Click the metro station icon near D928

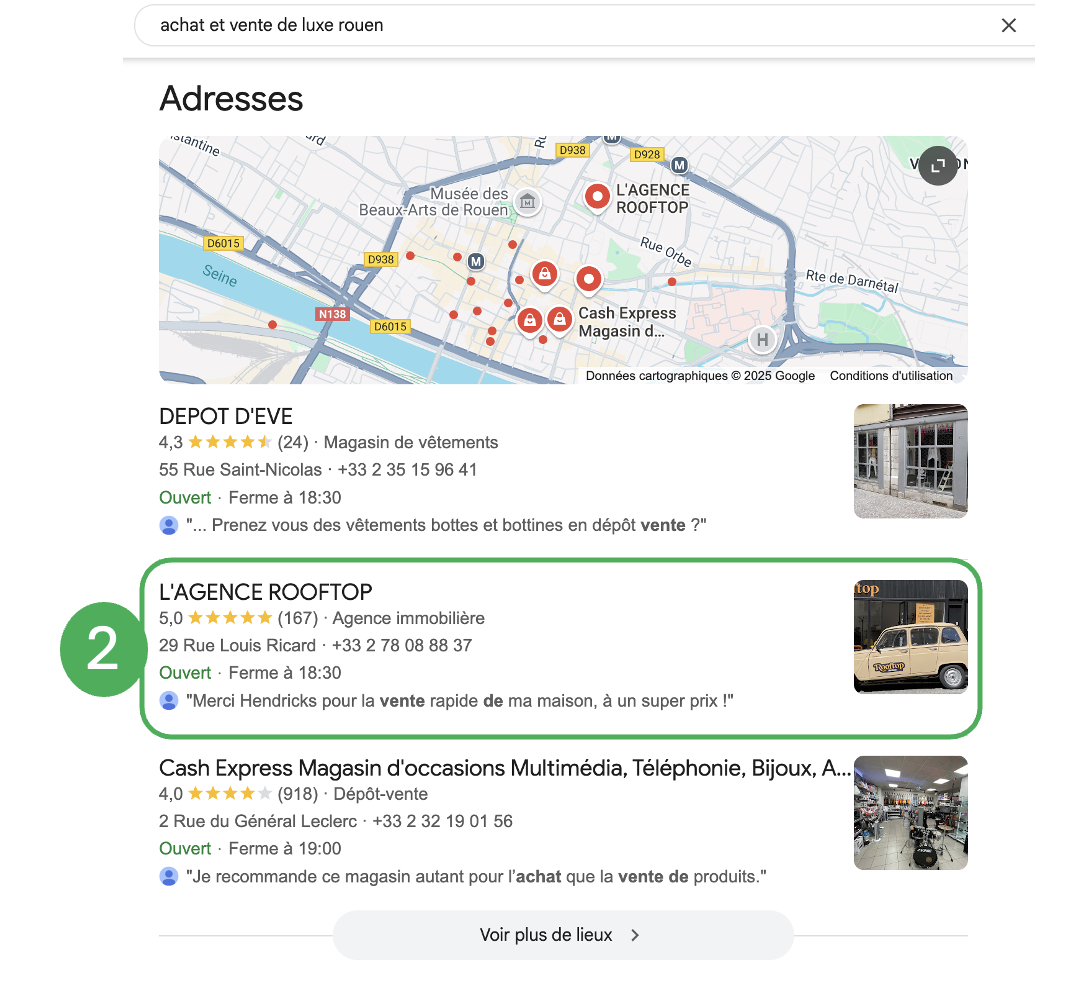click(x=679, y=165)
